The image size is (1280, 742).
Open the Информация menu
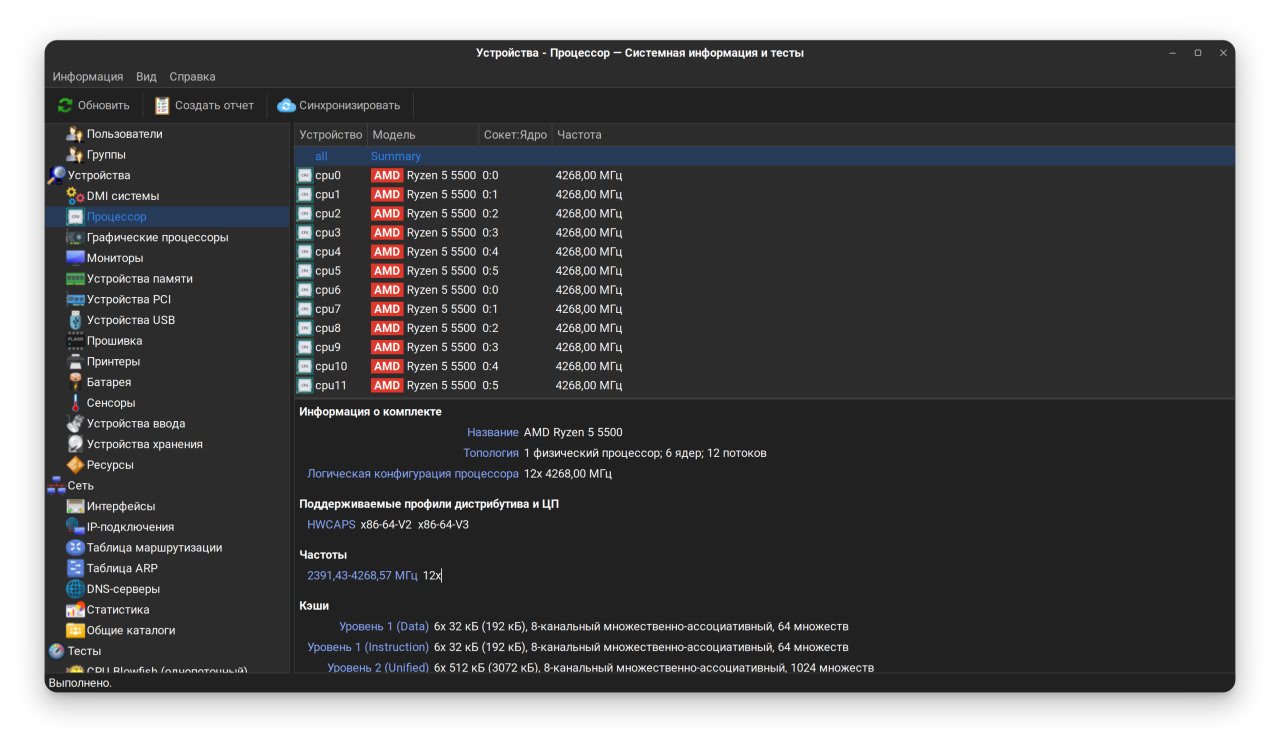point(88,77)
